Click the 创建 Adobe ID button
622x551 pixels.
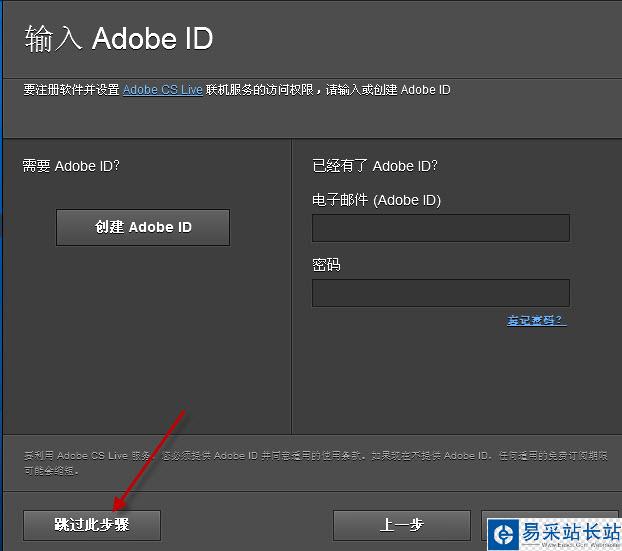point(143,227)
